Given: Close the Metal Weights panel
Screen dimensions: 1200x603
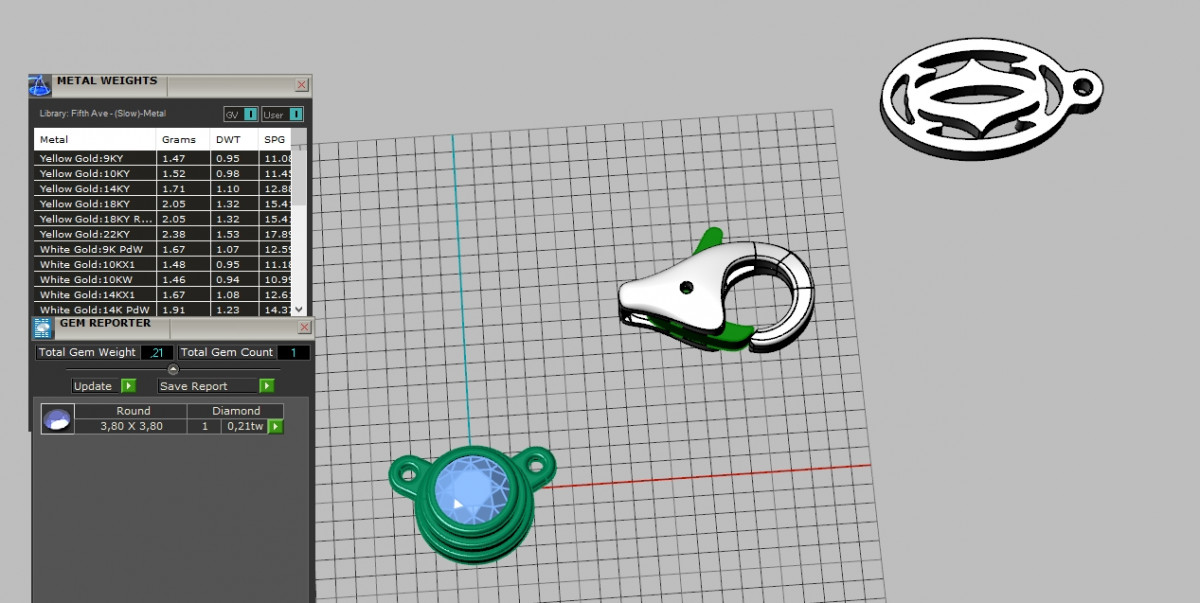Looking at the screenshot, I should pos(301,86).
